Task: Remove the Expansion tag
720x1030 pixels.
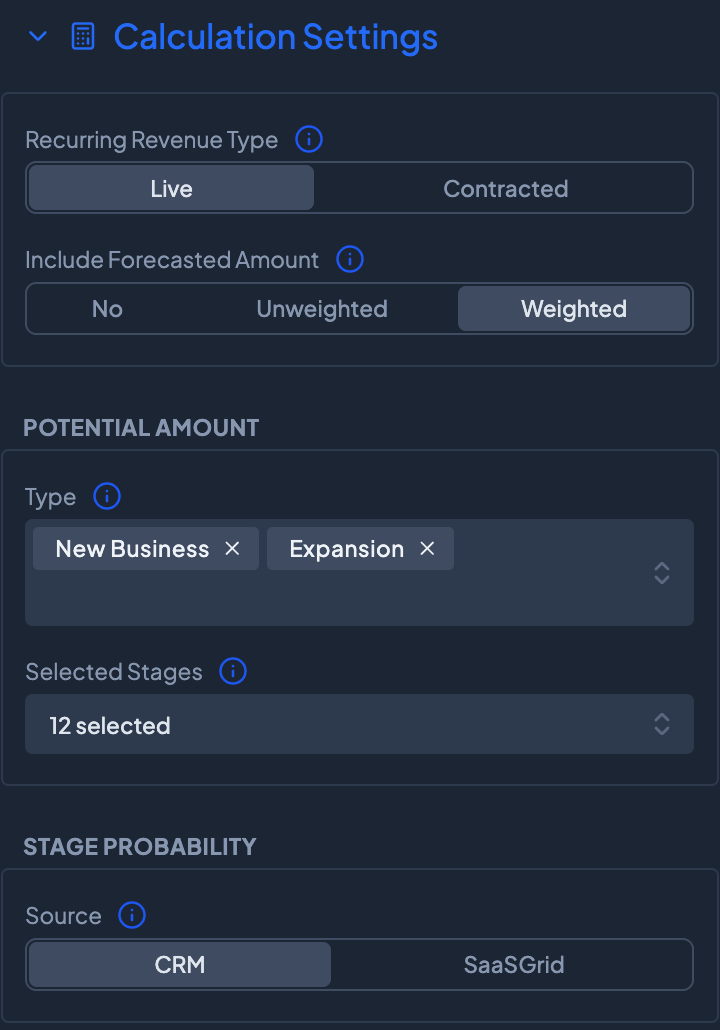Action: pyautogui.click(x=427, y=549)
